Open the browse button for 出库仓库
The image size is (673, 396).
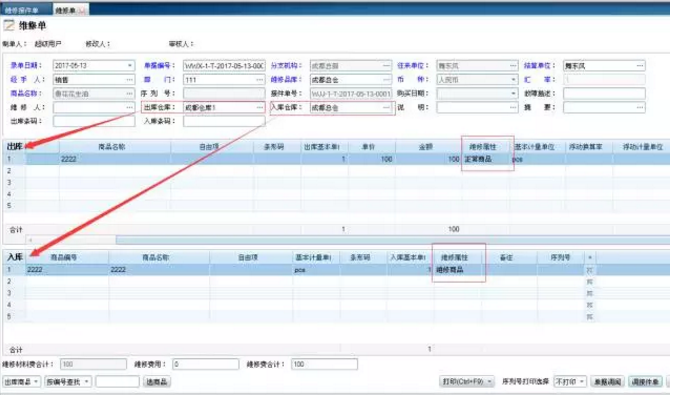click(260, 107)
